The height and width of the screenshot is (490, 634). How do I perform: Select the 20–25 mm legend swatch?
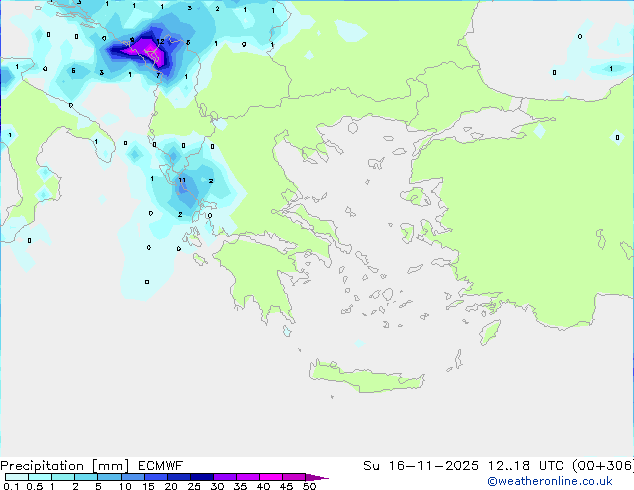(x=178, y=477)
